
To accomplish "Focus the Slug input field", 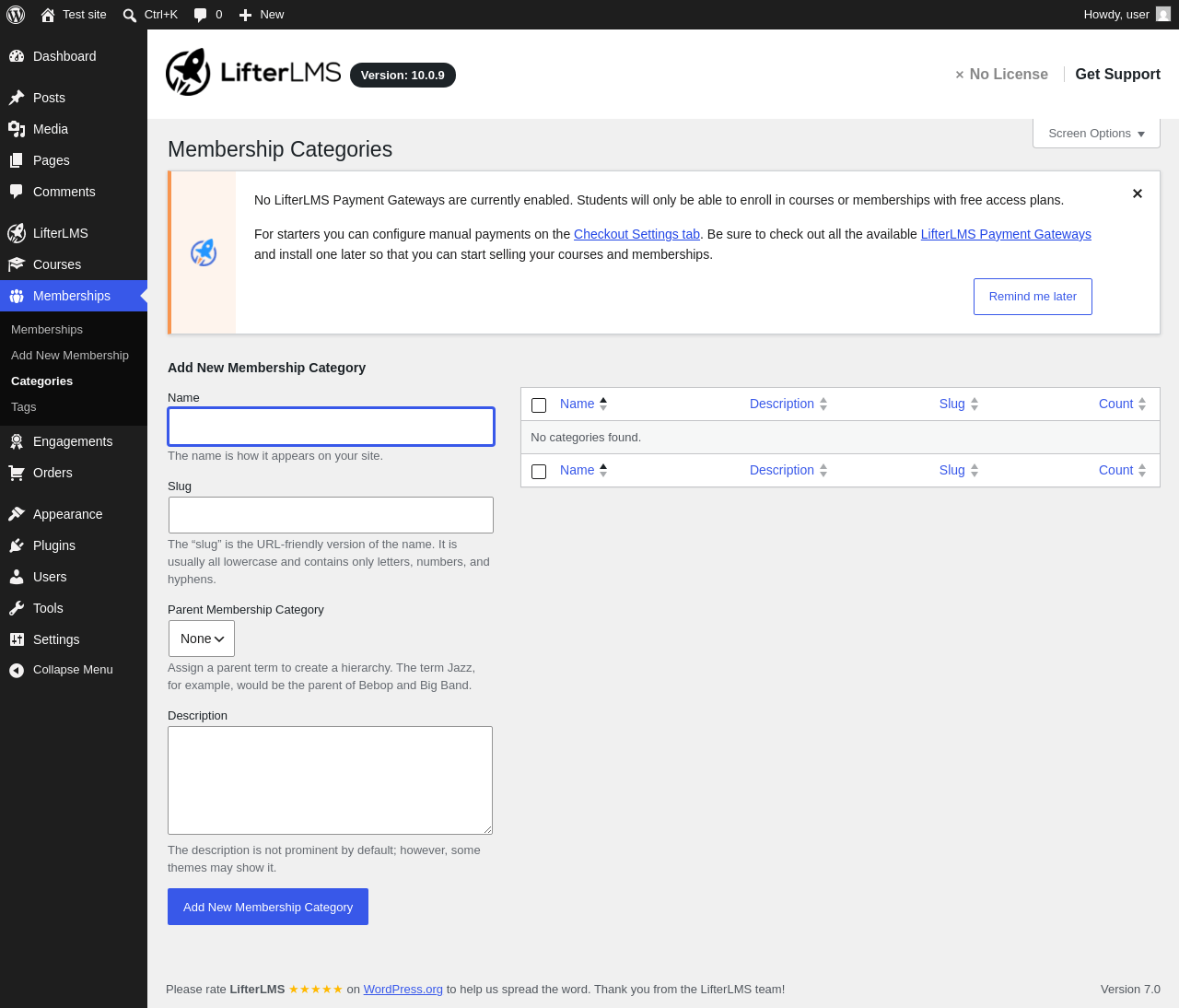I will point(332,515).
